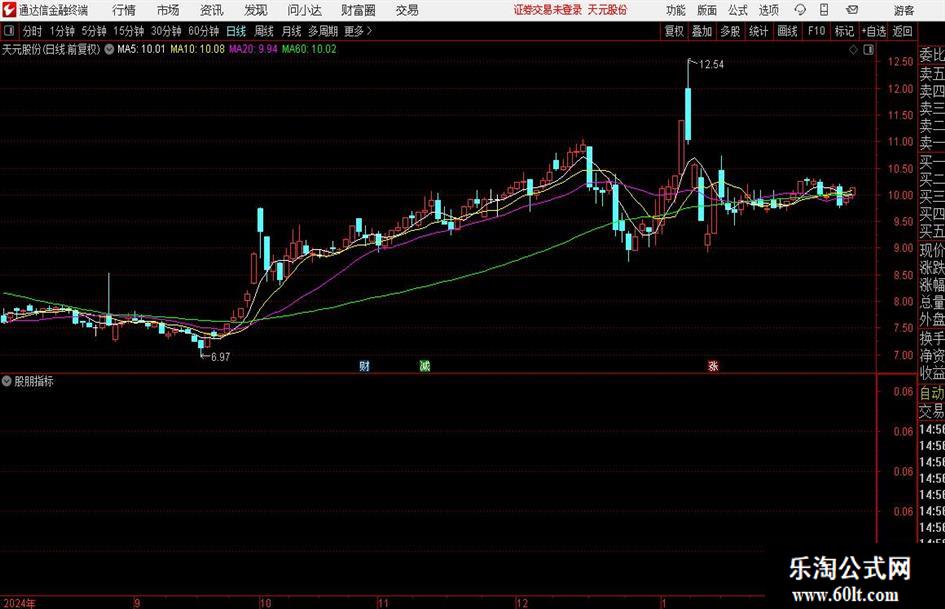Image resolution: width=945 pixels, height=609 pixels.
Task: Click the MA20: 9.94 indicator label
Action: tap(253, 49)
